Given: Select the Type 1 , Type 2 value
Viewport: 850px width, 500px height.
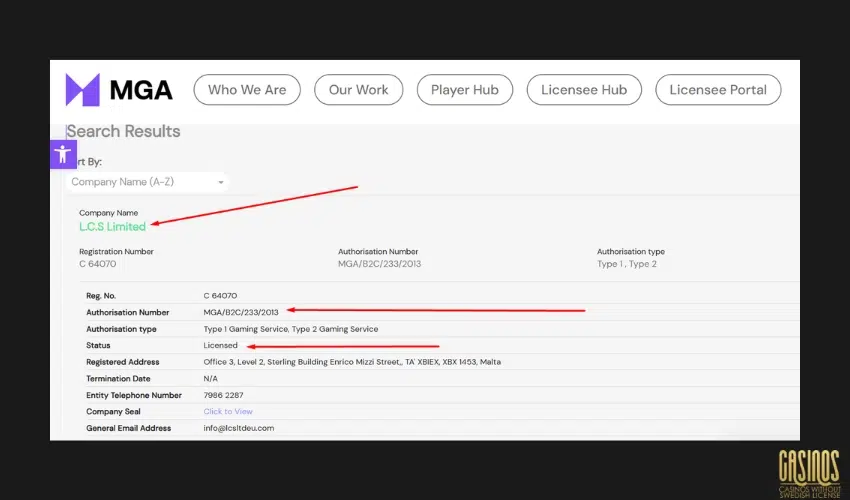Looking at the screenshot, I should point(627,264).
